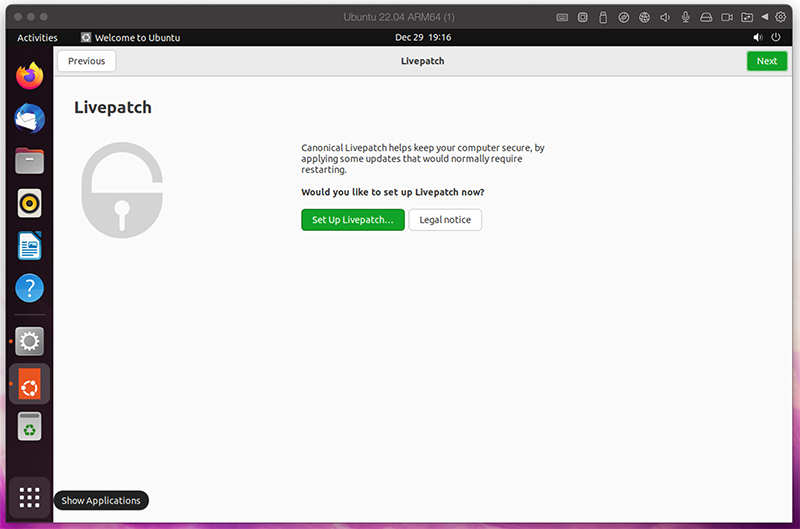Open the hard disk icon in the VM title bar
Image resolution: width=800 pixels, height=529 pixels.
pyautogui.click(x=706, y=17)
